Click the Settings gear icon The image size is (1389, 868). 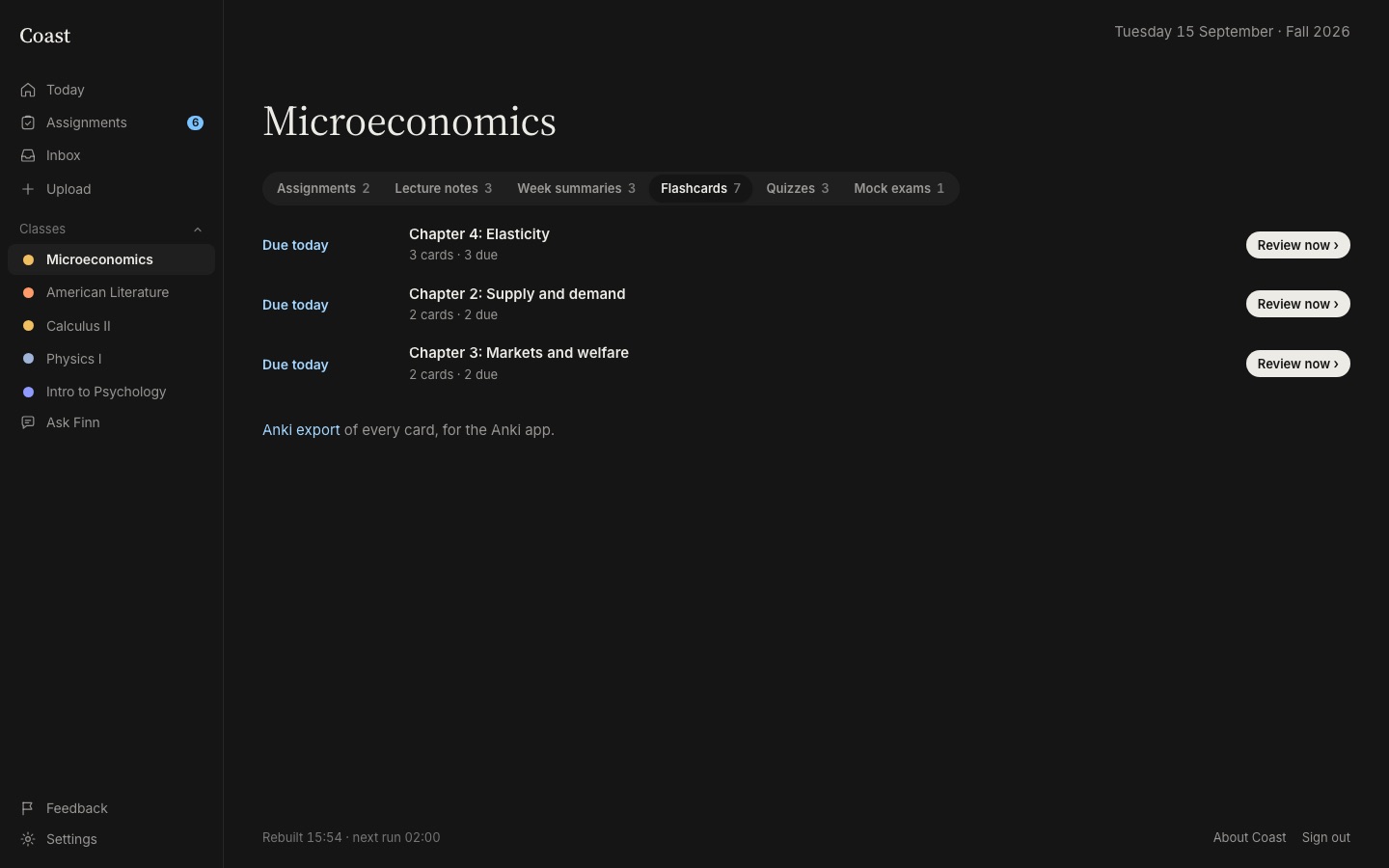(28, 839)
